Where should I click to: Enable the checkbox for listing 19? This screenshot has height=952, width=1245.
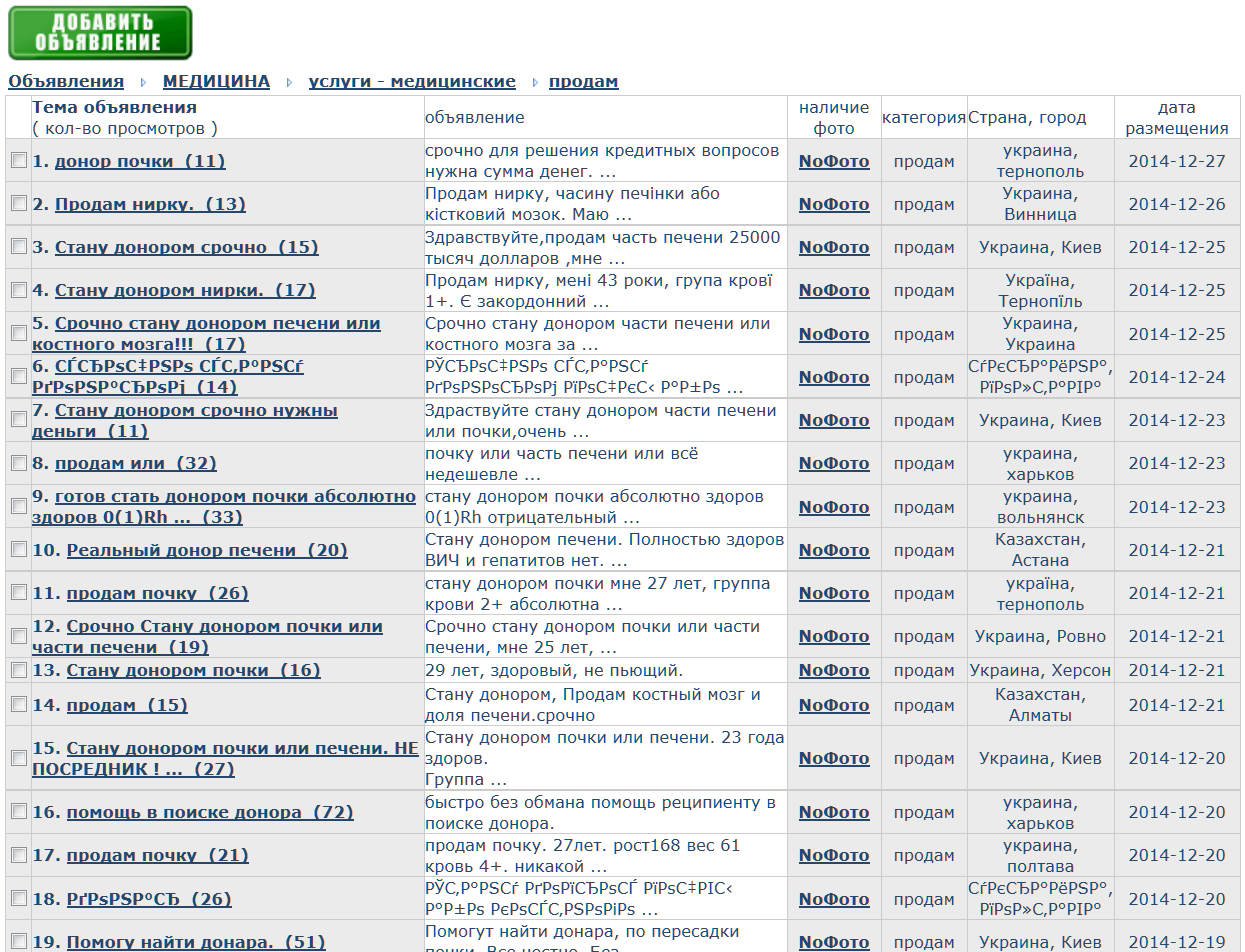click(19, 941)
